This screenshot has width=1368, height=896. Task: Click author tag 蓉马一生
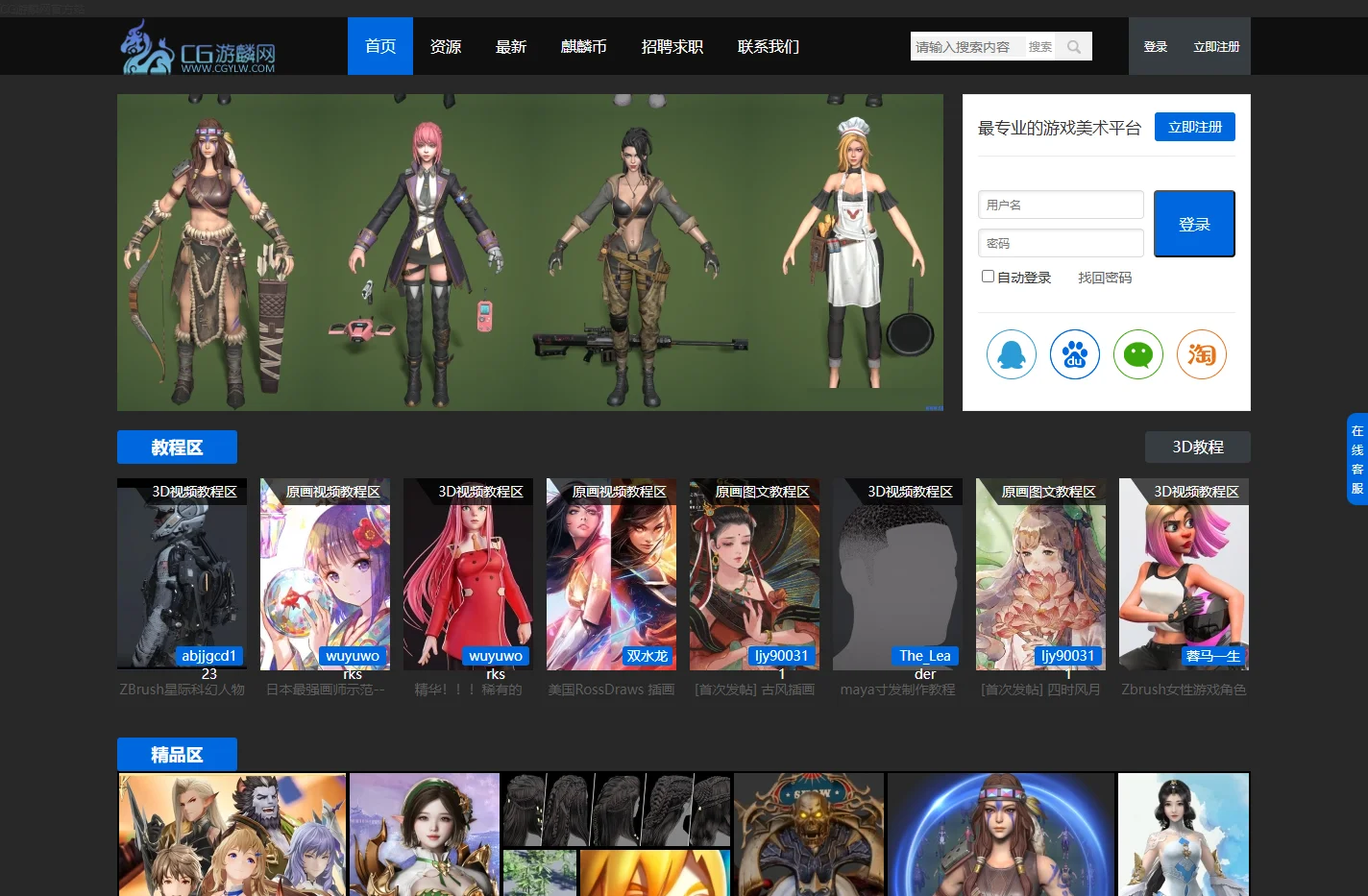1213,656
